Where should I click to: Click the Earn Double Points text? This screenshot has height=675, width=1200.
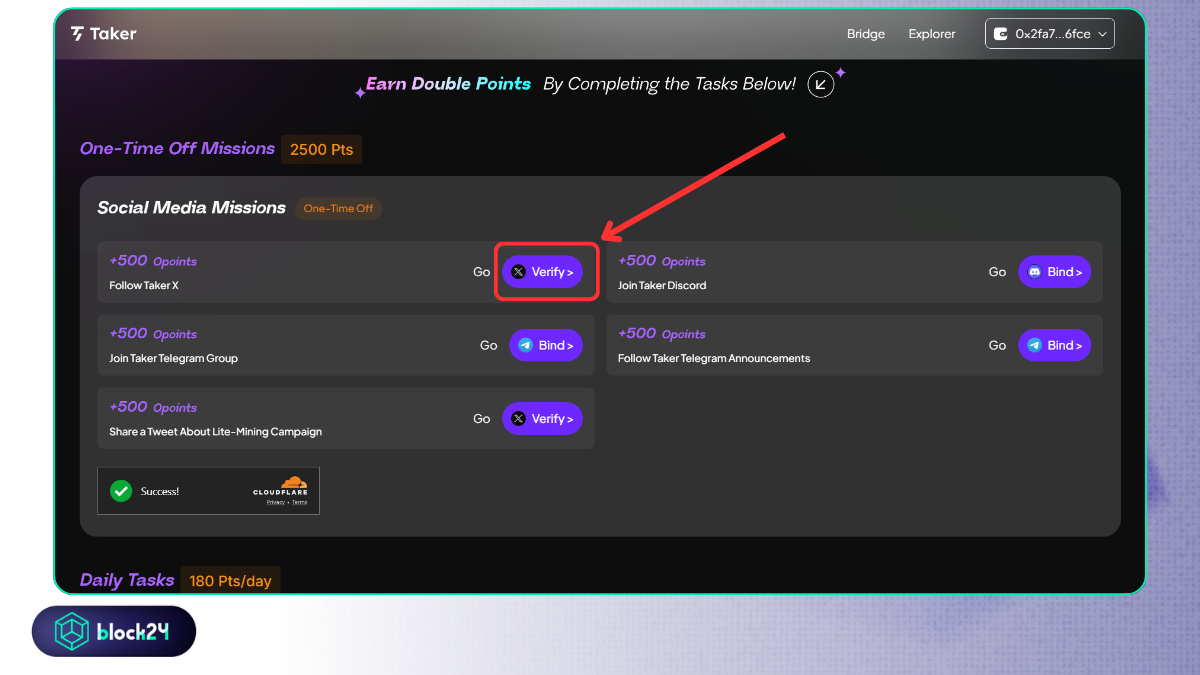pyautogui.click(x=448, y=84)
